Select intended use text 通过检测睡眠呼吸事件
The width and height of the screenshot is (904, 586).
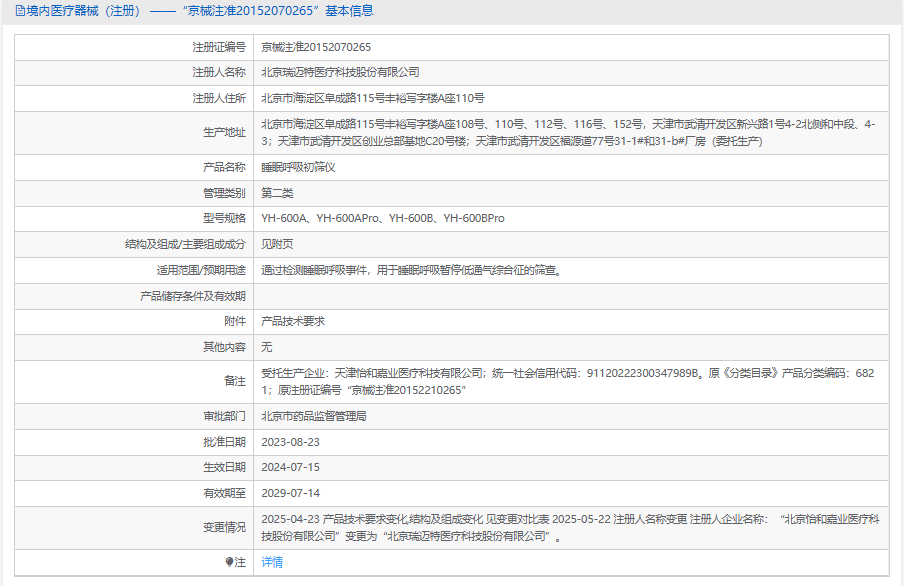coord(412,271)
